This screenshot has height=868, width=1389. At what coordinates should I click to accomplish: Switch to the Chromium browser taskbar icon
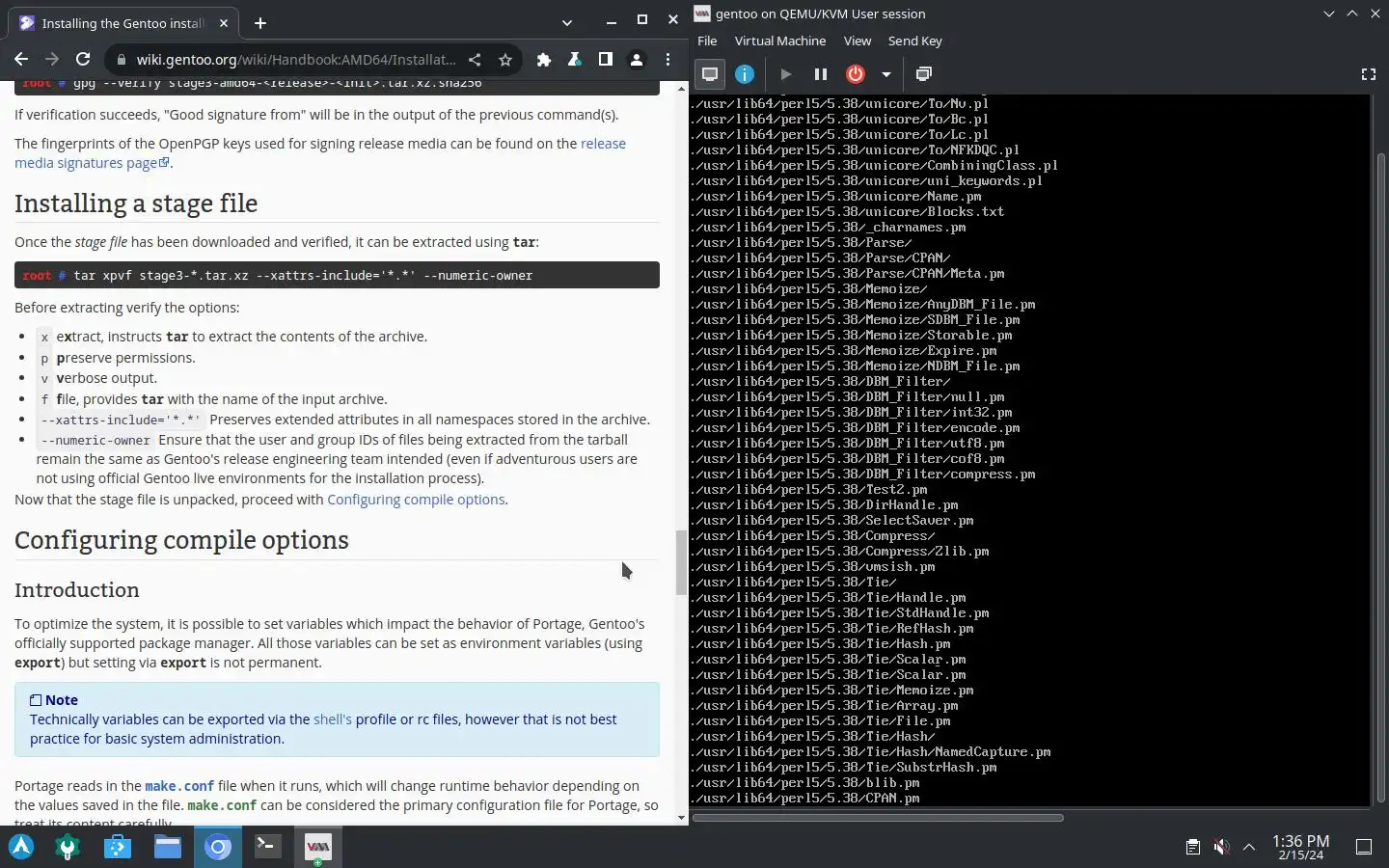[x=218, y=847]
